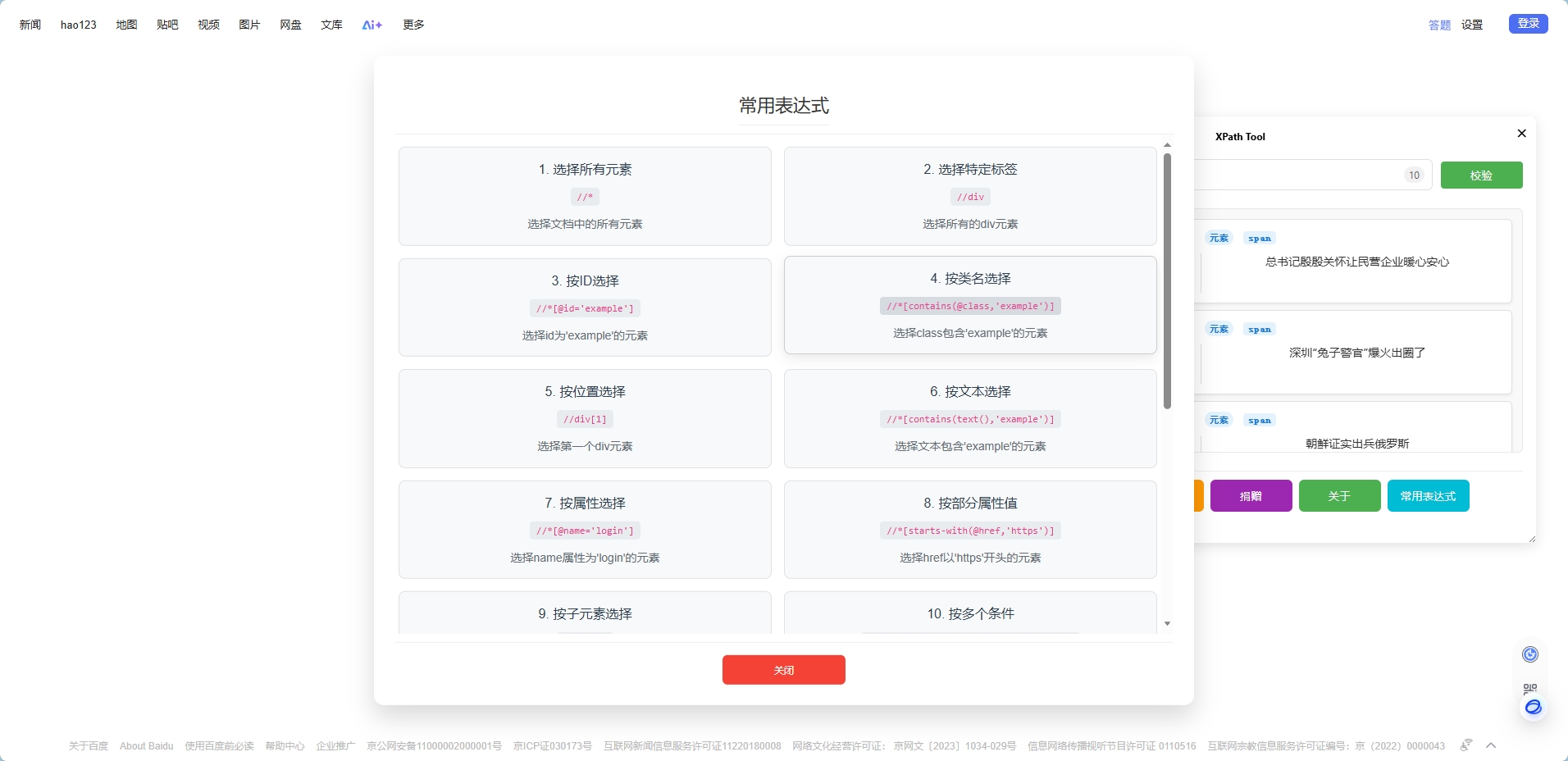The height and width of the screenshot is (761, 1568).
Task: Open the About Baidu footer link
Action: 147,746
